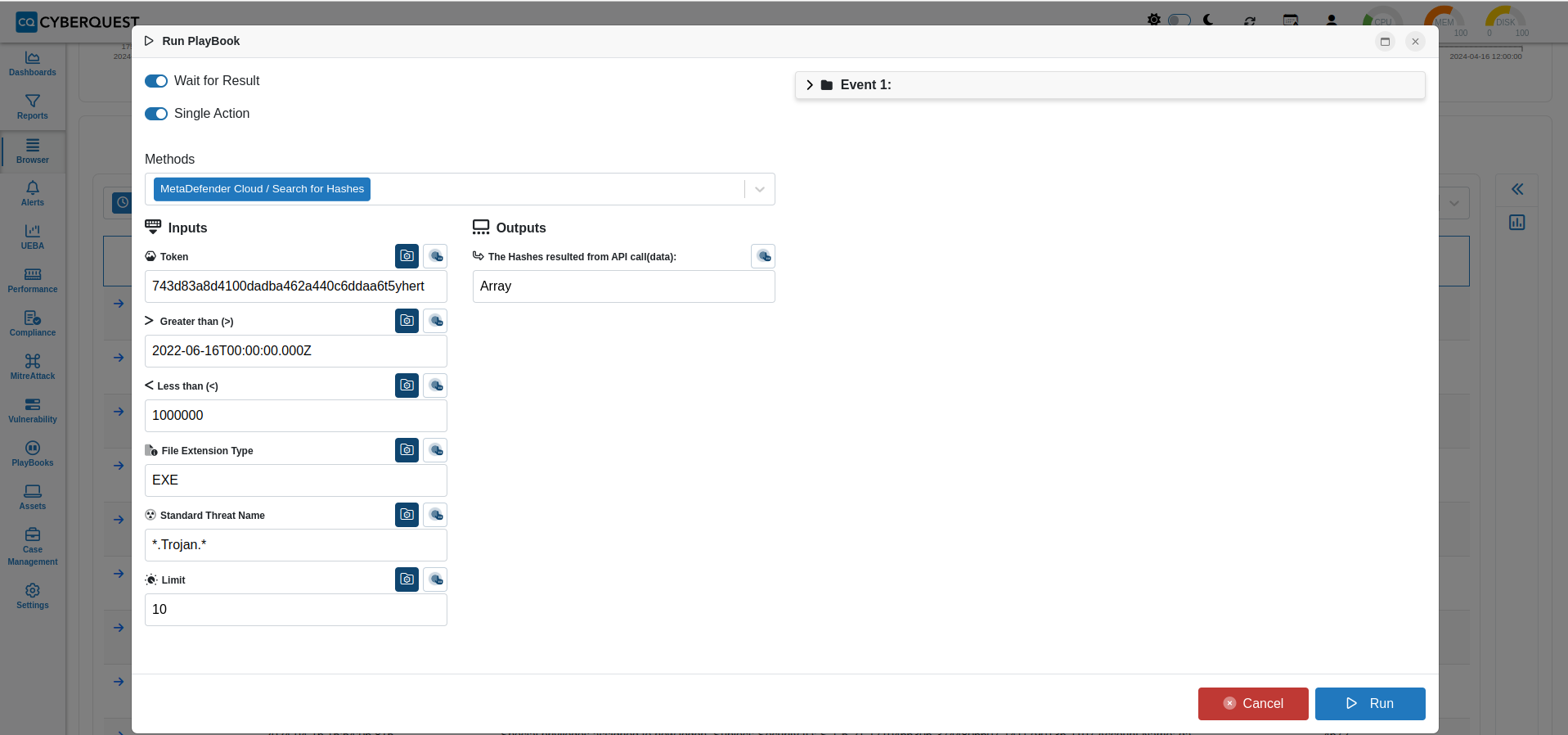Image resolution: width=1568 pixels, height=735 pixels.
Task: Open MitreAttack in the sidebar
Action: 33,367
